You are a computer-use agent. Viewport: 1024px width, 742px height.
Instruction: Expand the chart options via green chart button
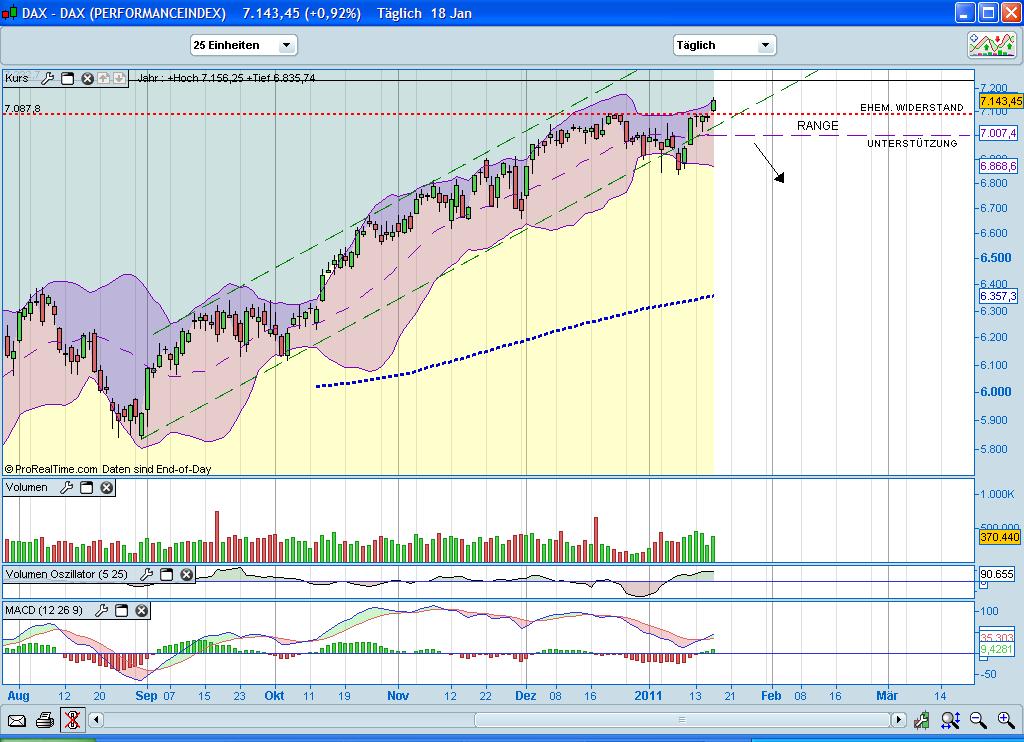(921, 720)
